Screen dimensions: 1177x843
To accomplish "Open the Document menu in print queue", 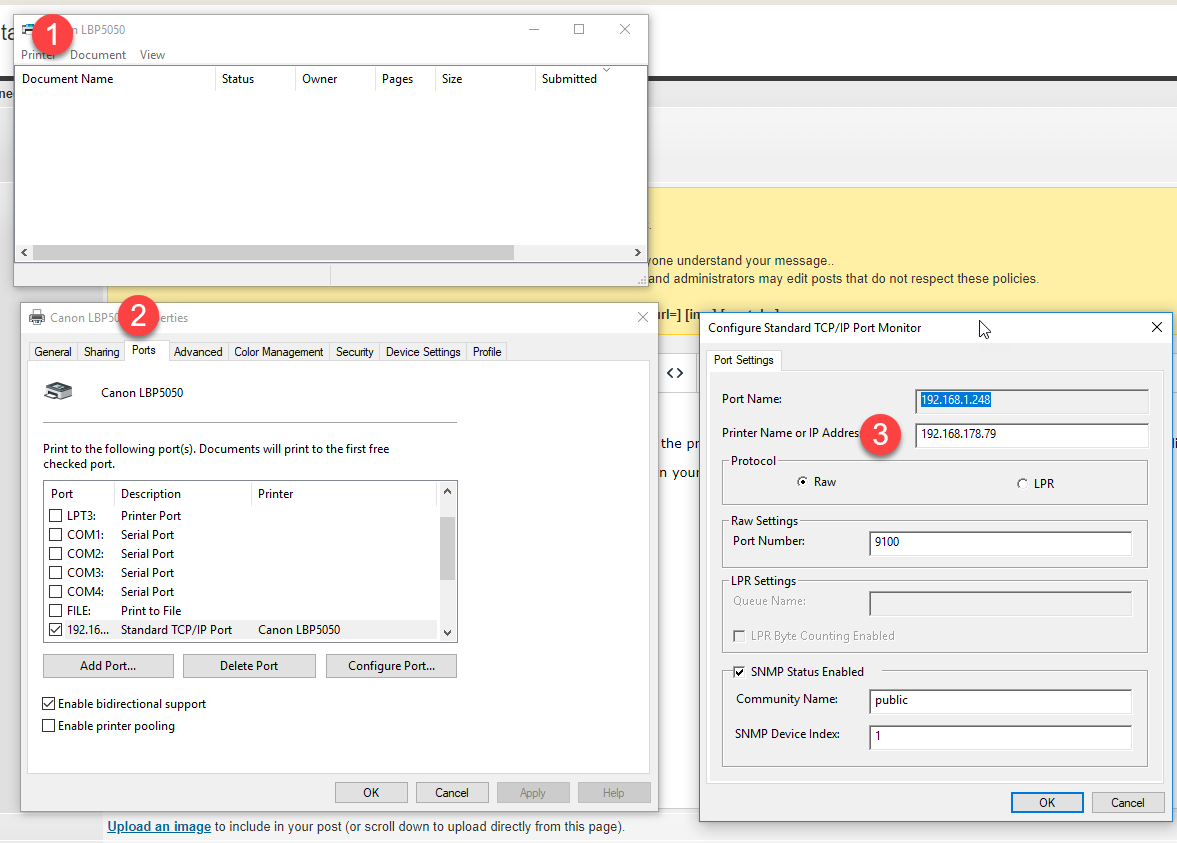I will (x=98, y=55).
